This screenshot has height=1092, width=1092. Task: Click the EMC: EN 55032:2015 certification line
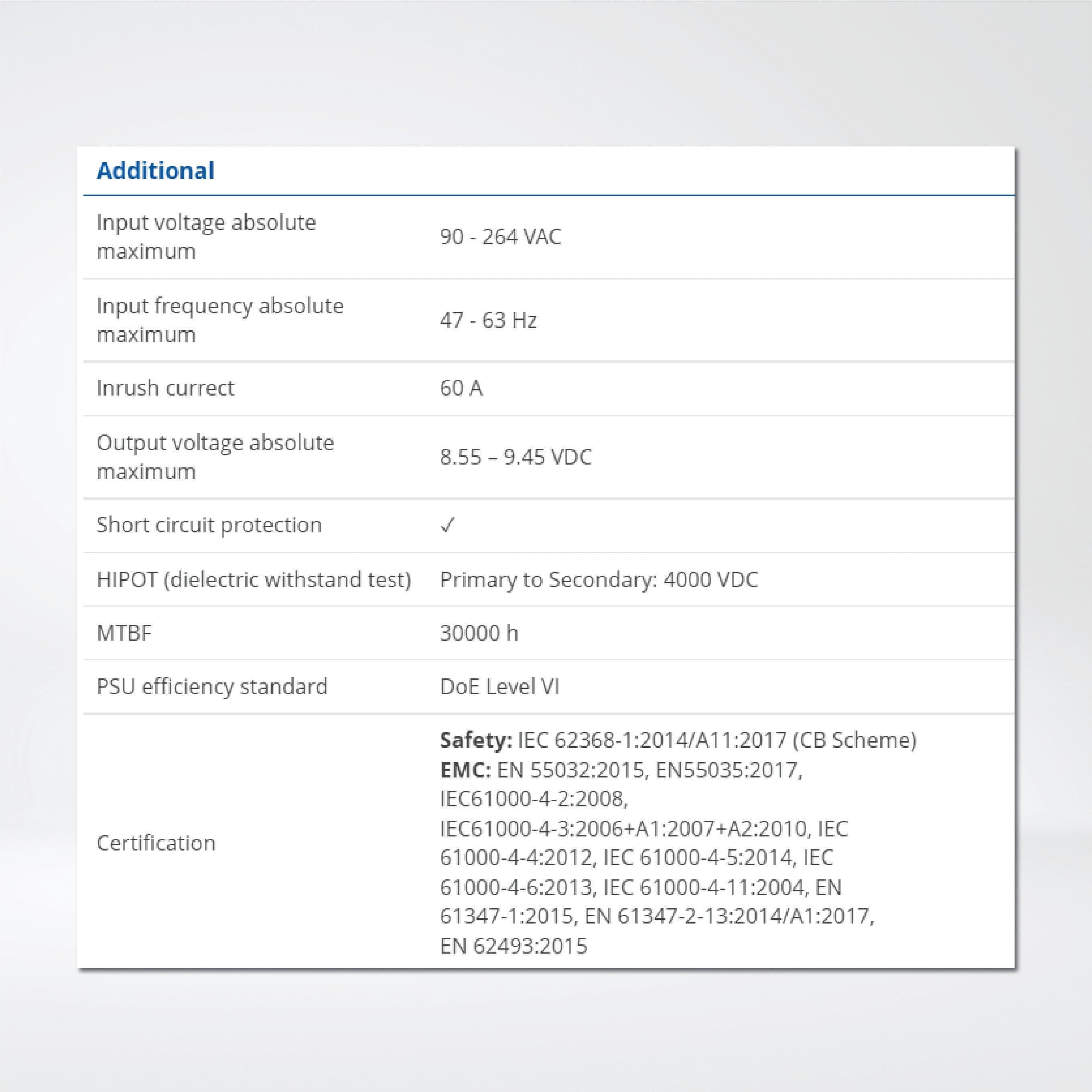click(621, 770)
